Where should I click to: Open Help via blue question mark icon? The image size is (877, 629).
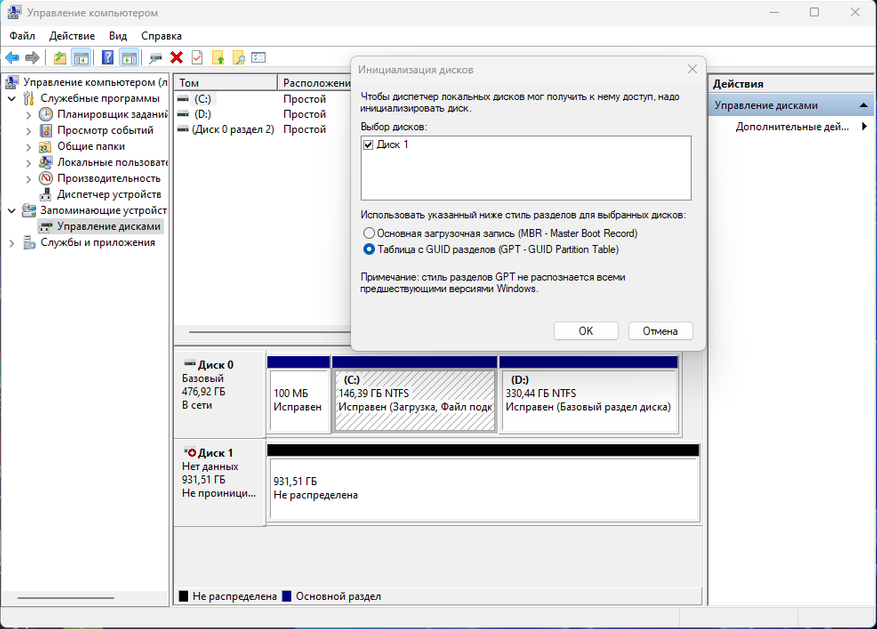[x=108, y=58]
